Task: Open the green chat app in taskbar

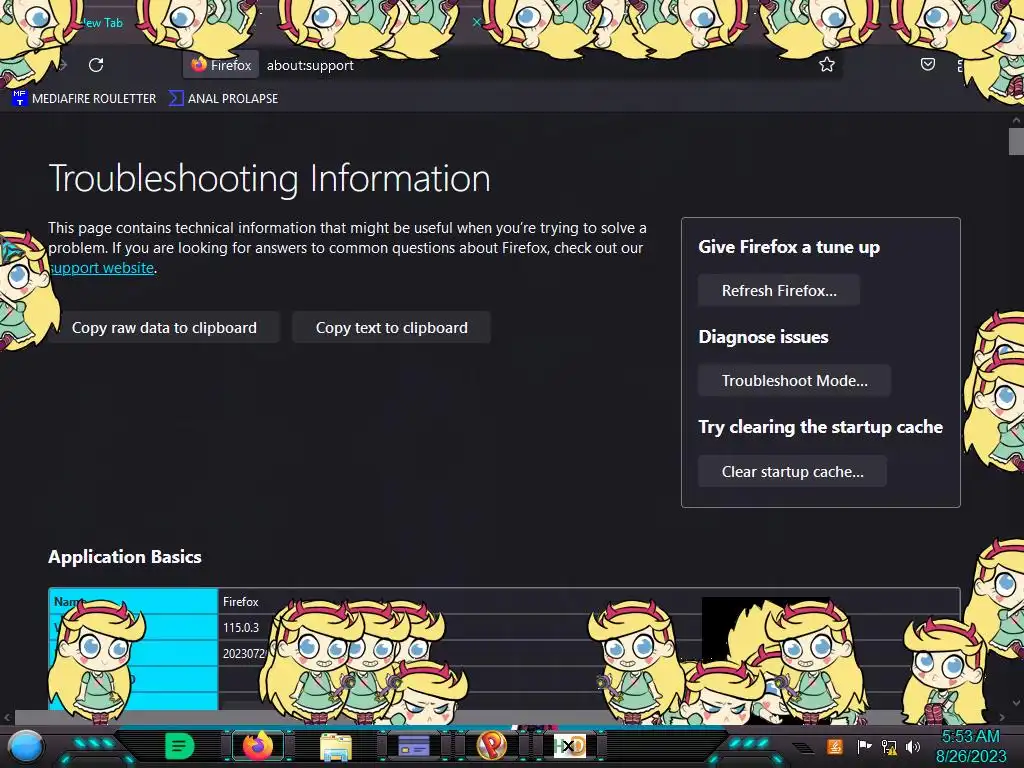Action: pos(179,746)
